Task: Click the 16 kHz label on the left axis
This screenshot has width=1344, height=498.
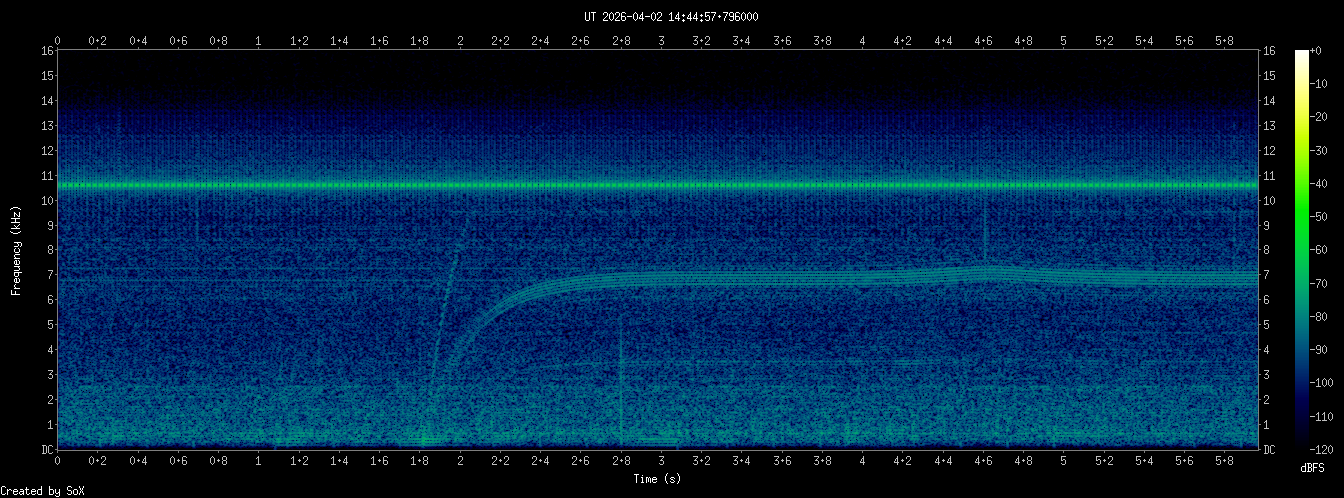Action: pos(47,51)
